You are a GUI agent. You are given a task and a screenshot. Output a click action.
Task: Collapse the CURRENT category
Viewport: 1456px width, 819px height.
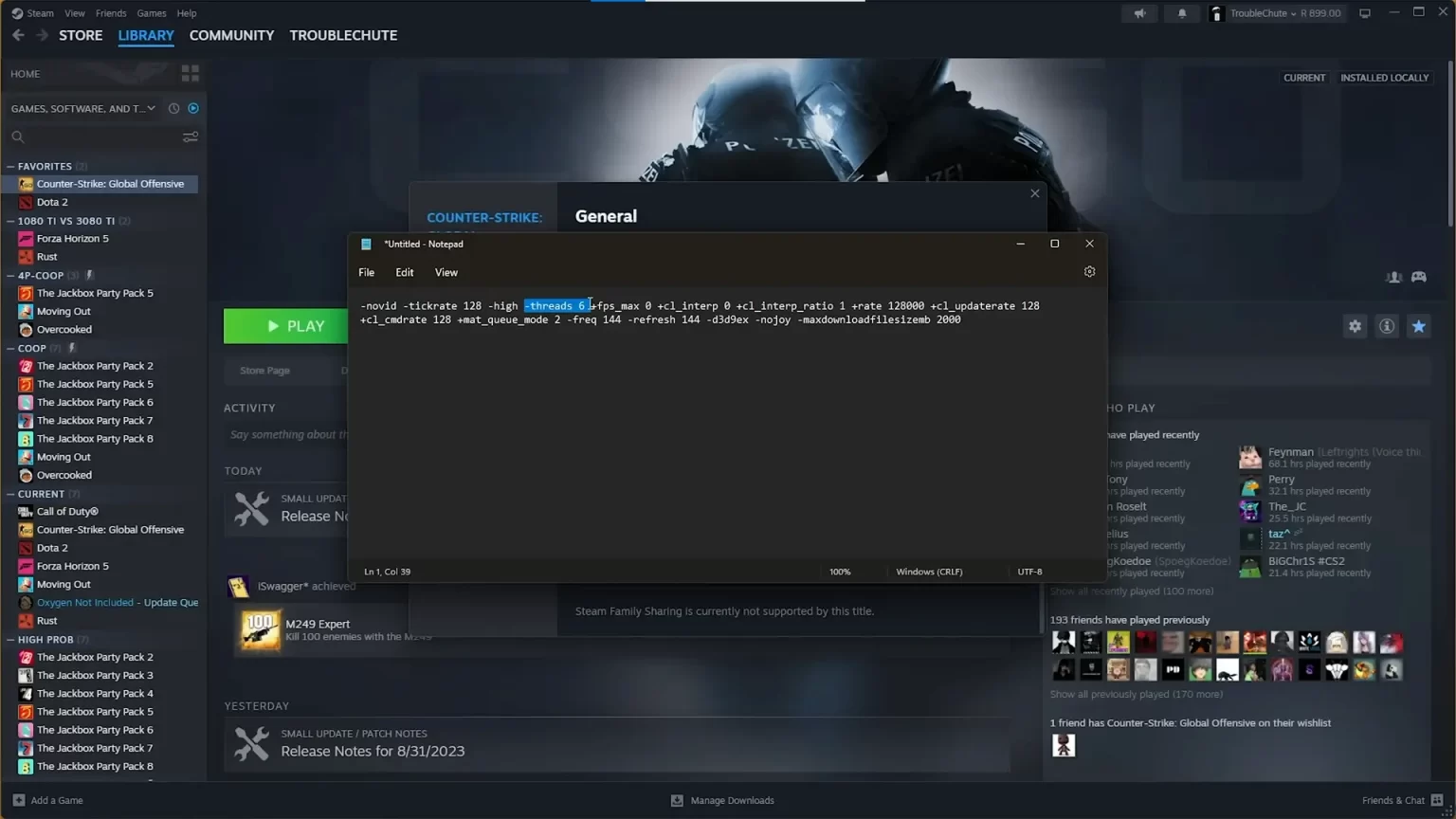tap(10, 494)
